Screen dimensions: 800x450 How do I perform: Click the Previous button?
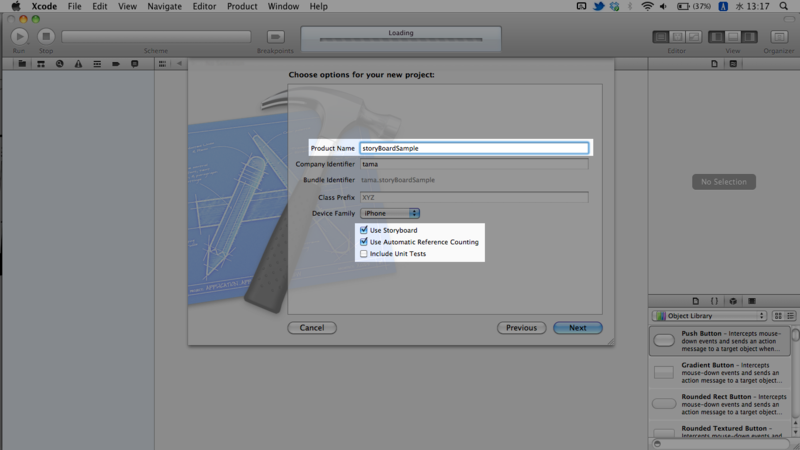click(521, 328)
